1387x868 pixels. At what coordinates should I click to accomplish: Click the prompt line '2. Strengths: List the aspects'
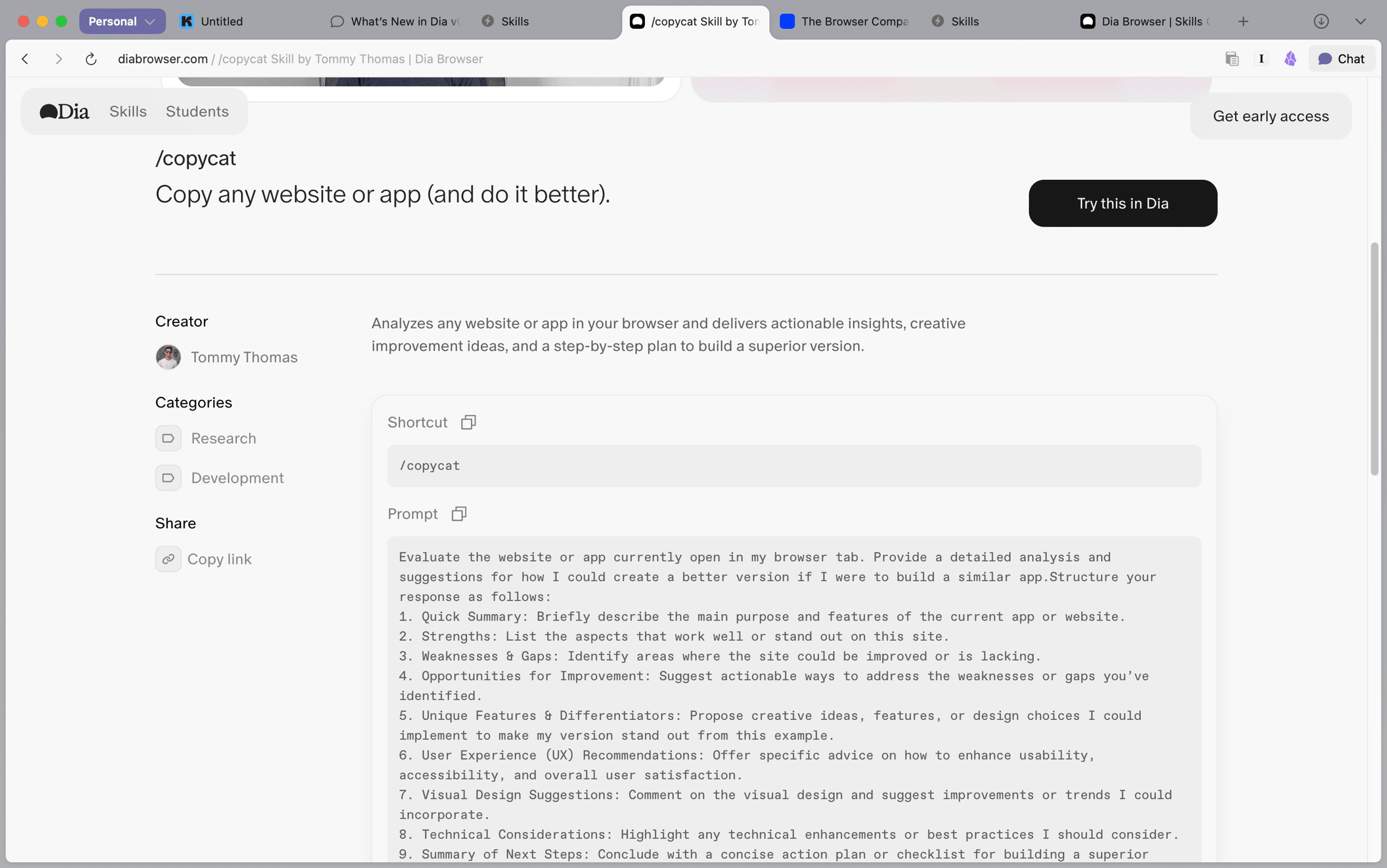point(674,636)
